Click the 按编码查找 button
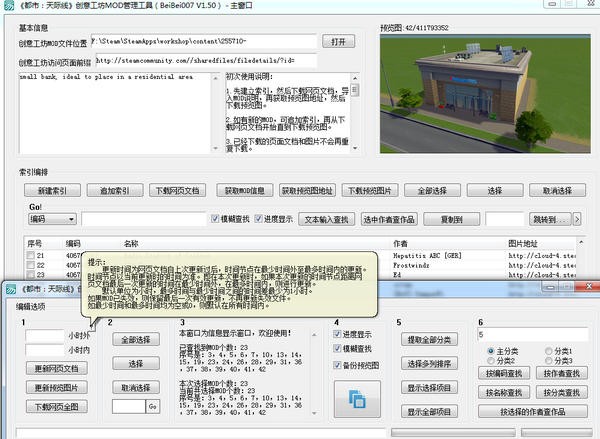Screen dimensions: 600x439 (x=504, y=373)
